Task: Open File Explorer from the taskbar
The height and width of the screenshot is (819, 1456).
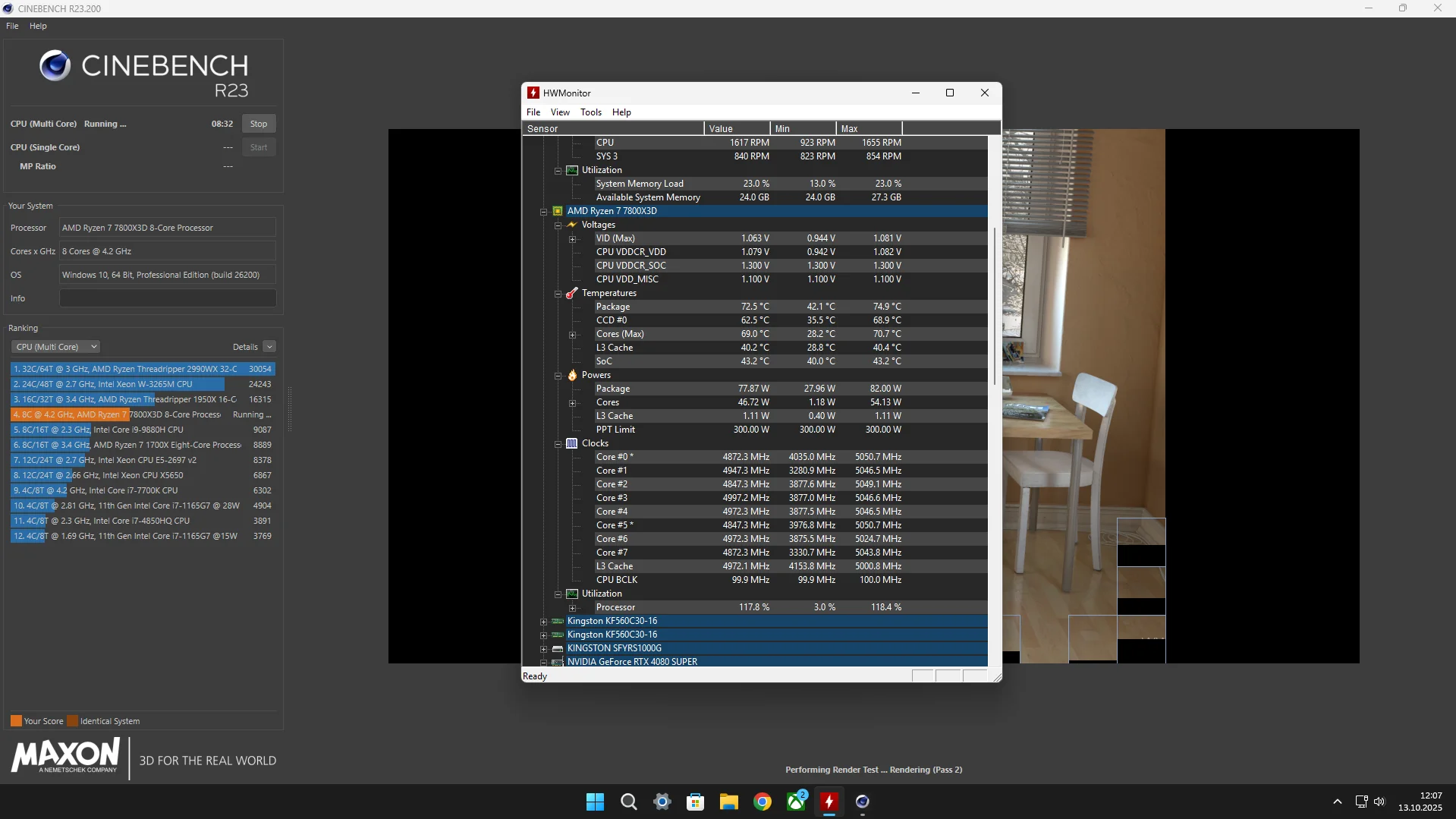Action: point(729,802)
